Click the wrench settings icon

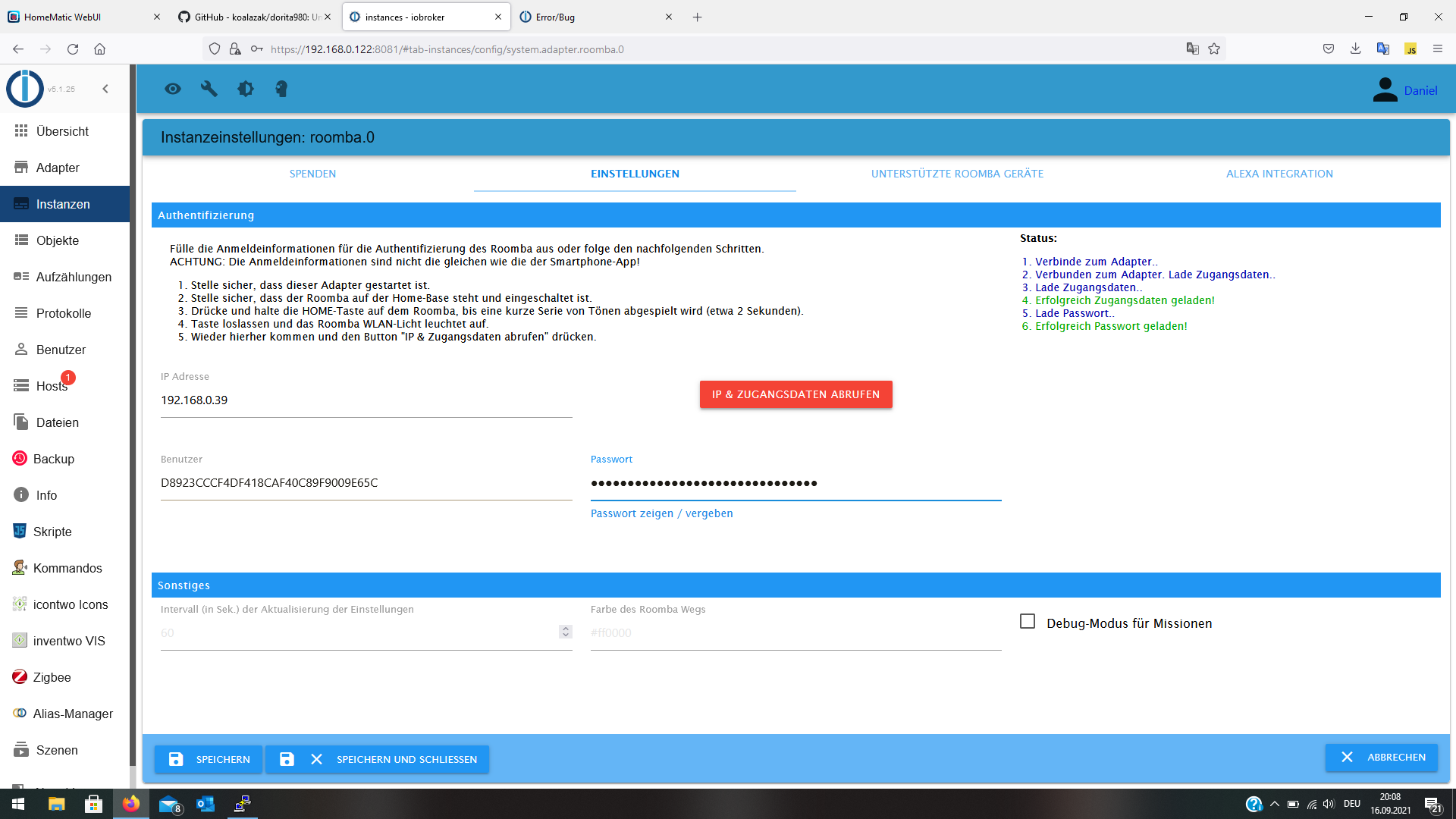tap(209, 89)
